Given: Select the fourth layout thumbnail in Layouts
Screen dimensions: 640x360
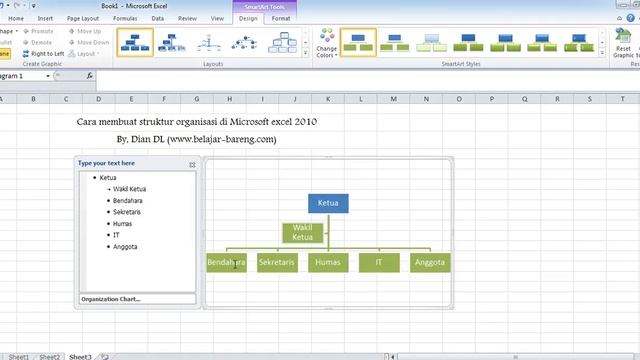Looking at the screenshot, I should click(245, 42).
